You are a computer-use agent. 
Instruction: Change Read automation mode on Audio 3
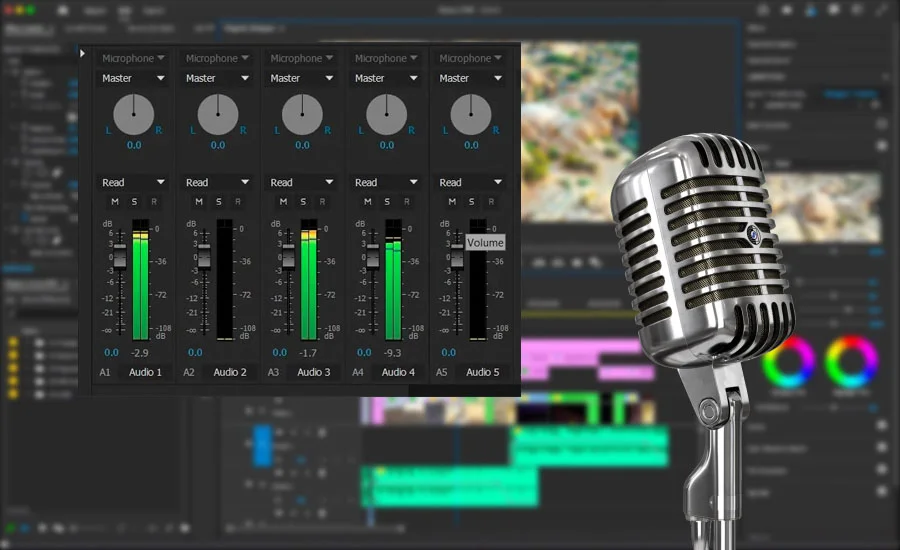coord(301,182)
